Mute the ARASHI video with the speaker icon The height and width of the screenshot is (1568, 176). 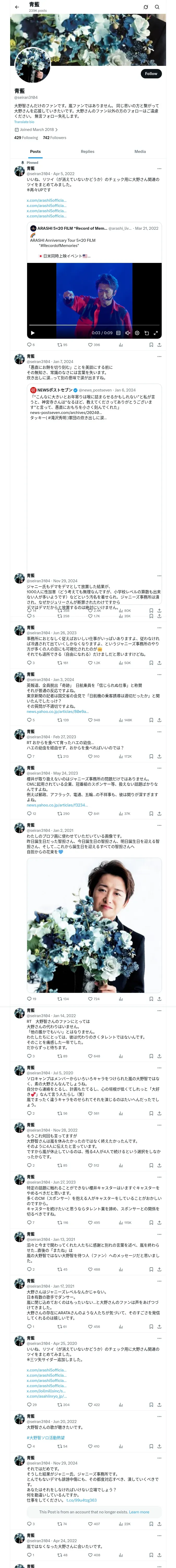128,333
